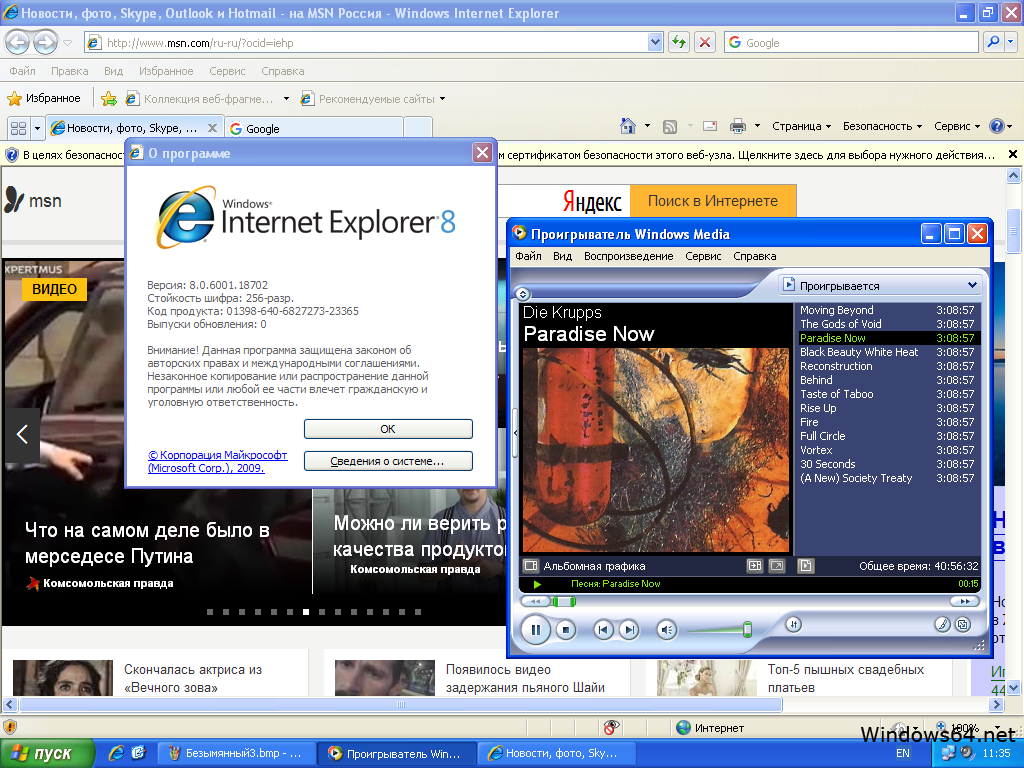Click the rewind button on seek bar
This screenshot has height=768, width=1024.
click(536, 601)
